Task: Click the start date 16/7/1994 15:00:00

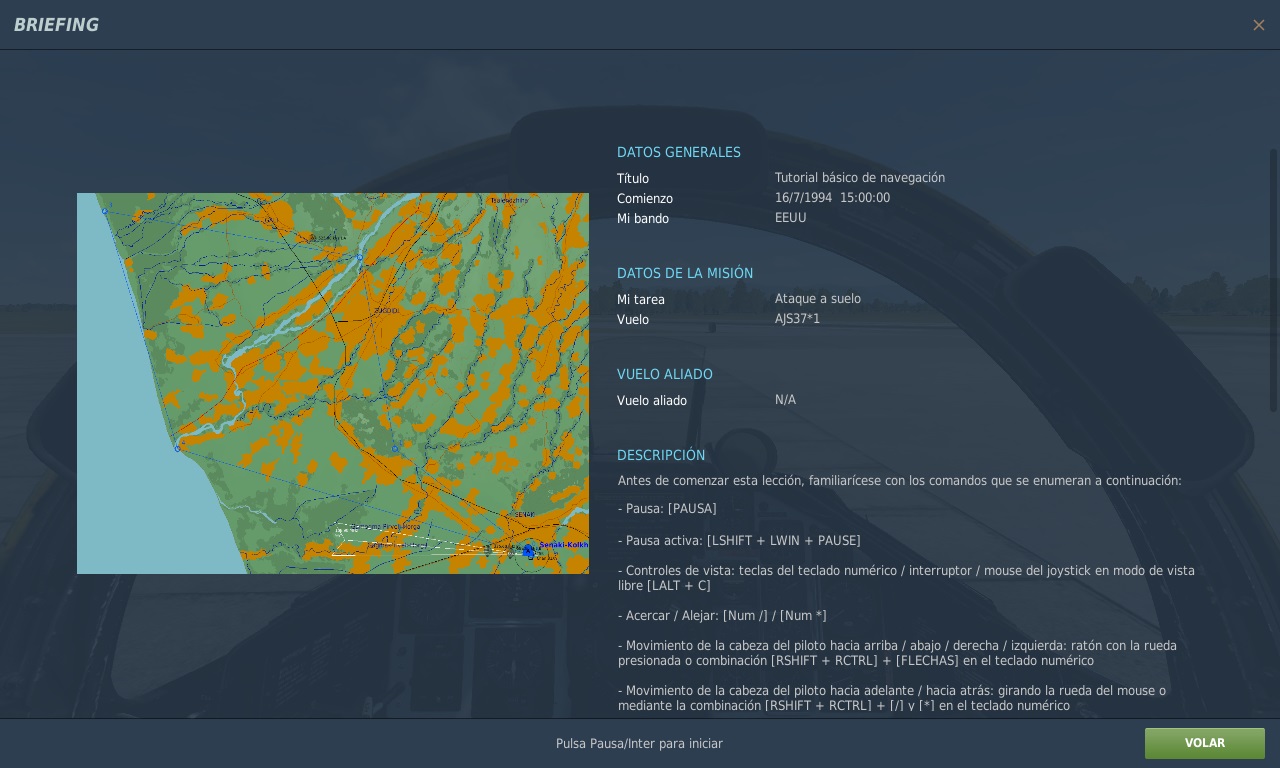Action: tap(832, 198)
